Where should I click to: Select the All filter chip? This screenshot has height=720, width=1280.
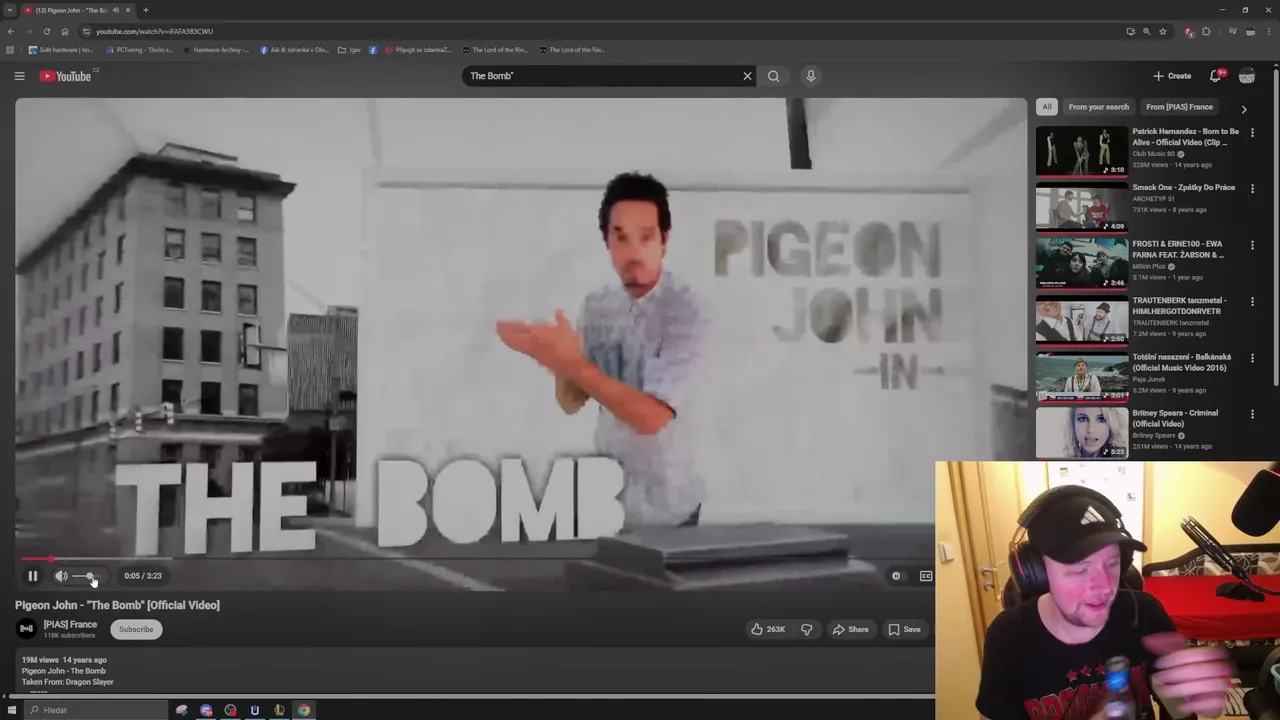coord(1046,107)
